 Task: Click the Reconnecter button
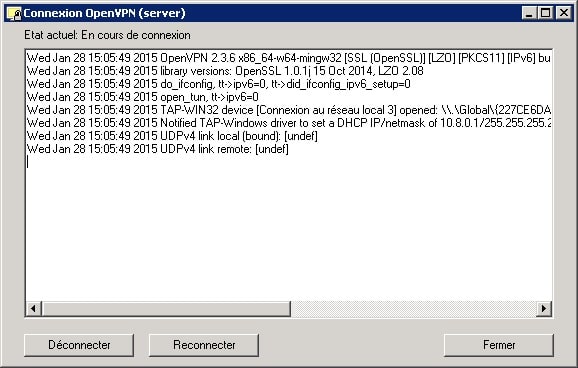[204, 345]
